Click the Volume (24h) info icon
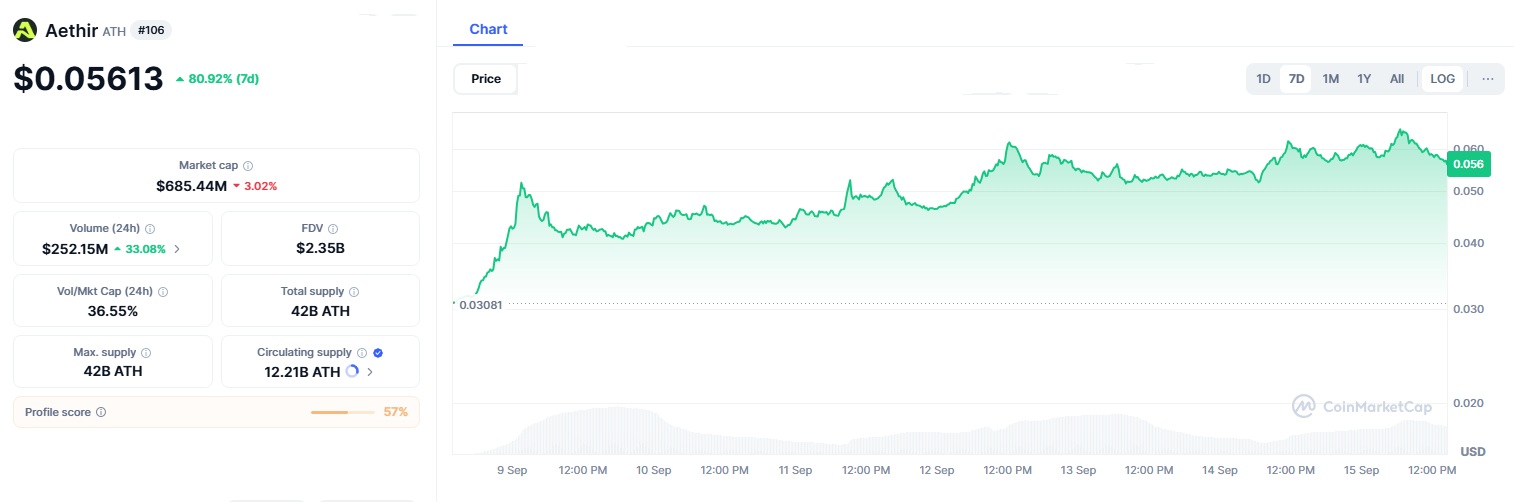The image size is (1514, 502). tap(150, 229)
